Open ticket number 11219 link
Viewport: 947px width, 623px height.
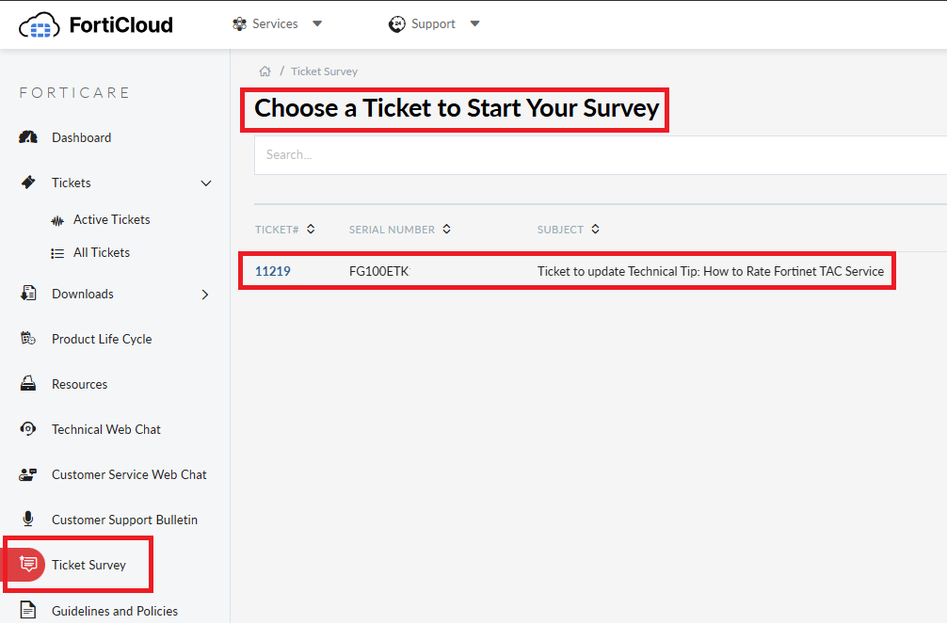coord(273,271)
